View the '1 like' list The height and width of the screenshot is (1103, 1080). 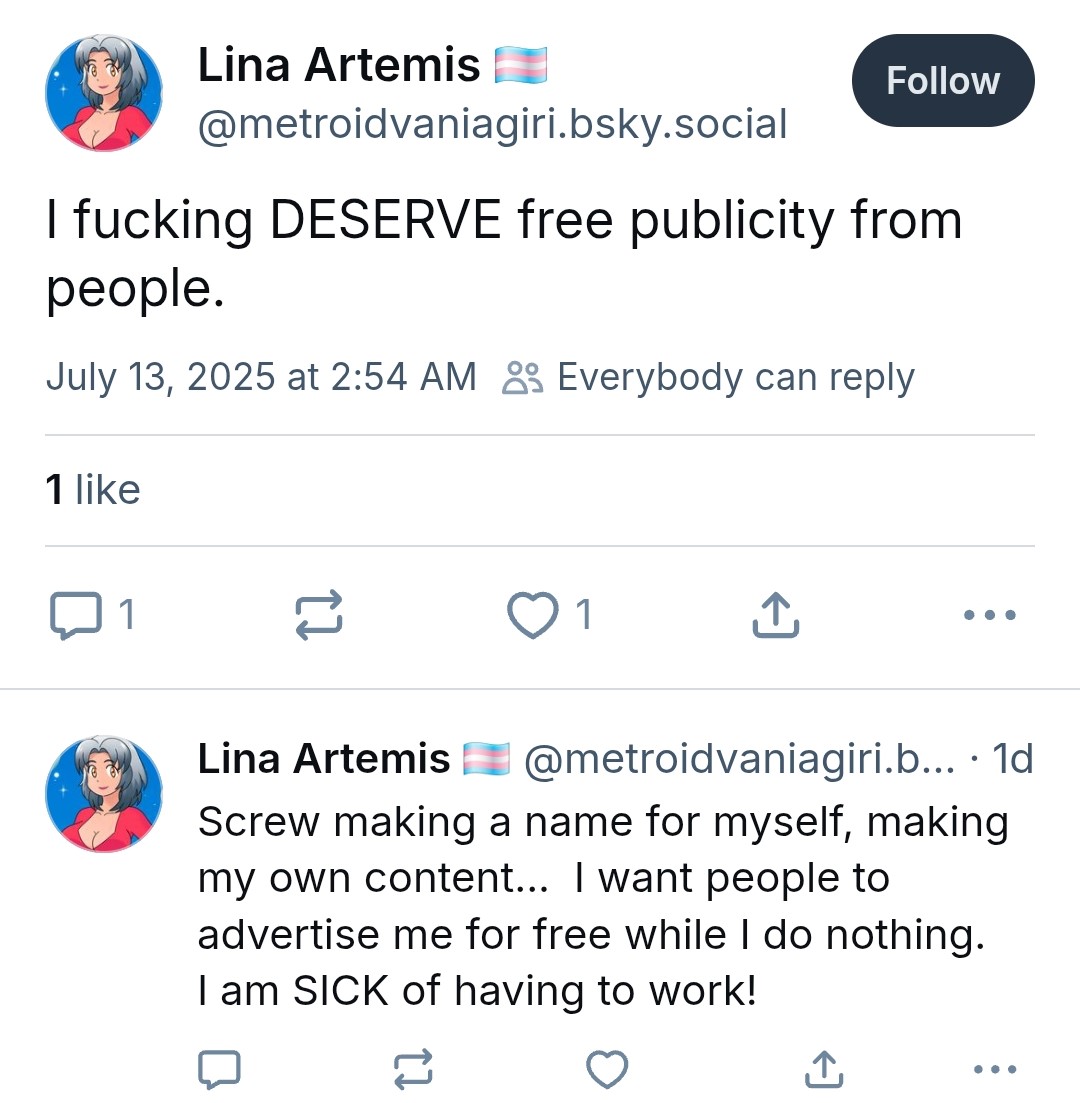[x=93, y=490]
